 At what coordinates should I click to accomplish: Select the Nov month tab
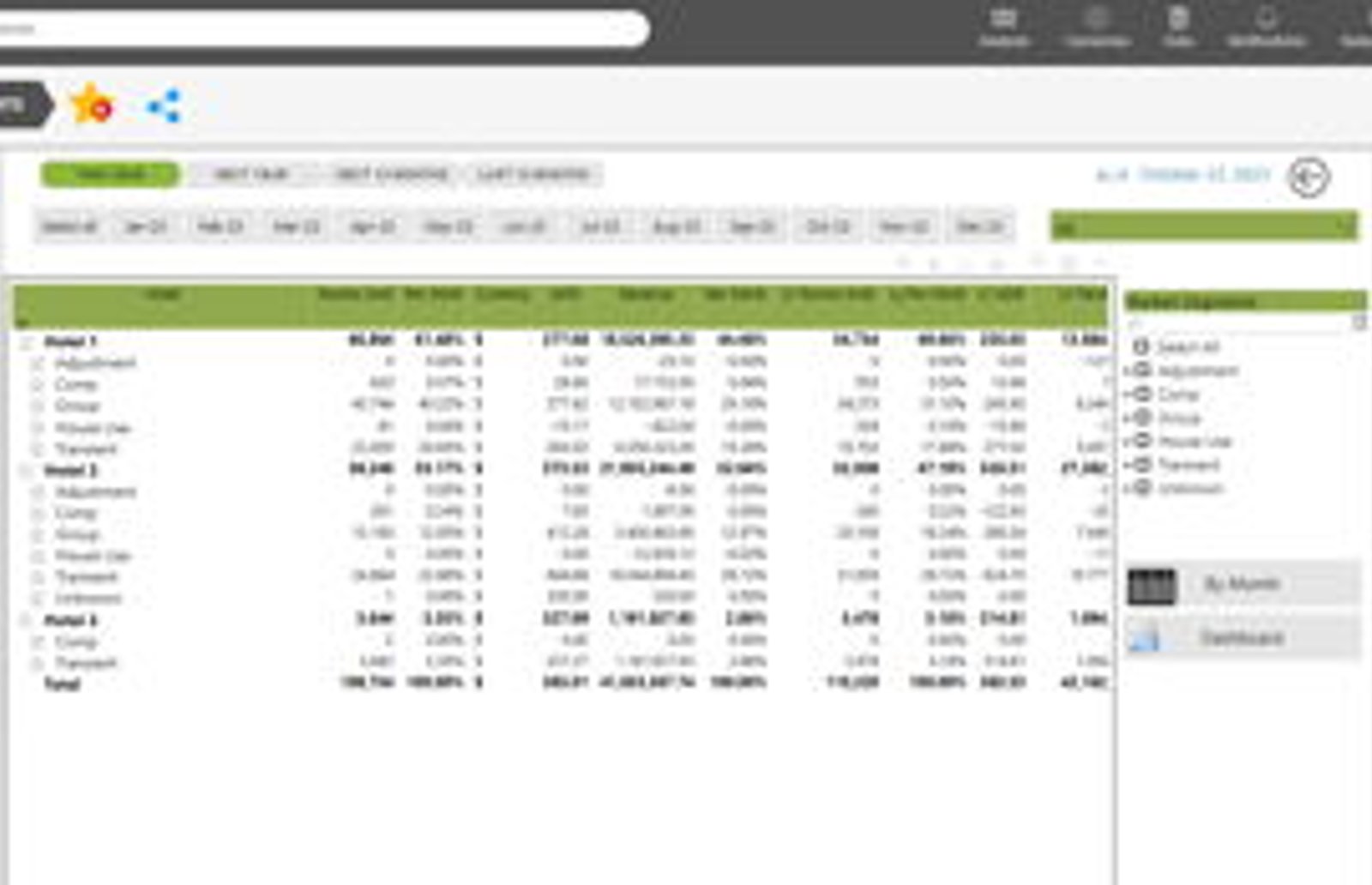(x=904, y=226)
